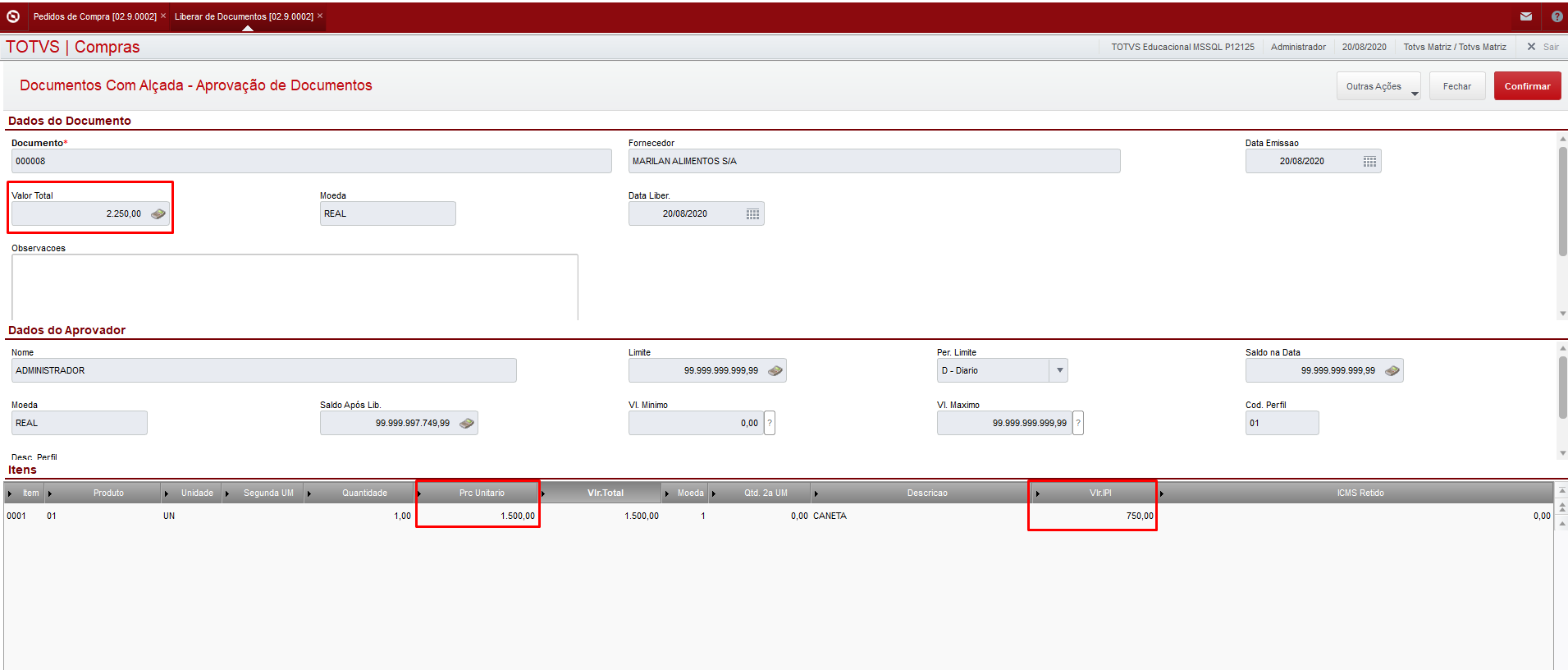Switch to the Pedidos de Compra tab
This screenshot has height=670, width=1568.
pyautogui.click(x=94, y=16)
